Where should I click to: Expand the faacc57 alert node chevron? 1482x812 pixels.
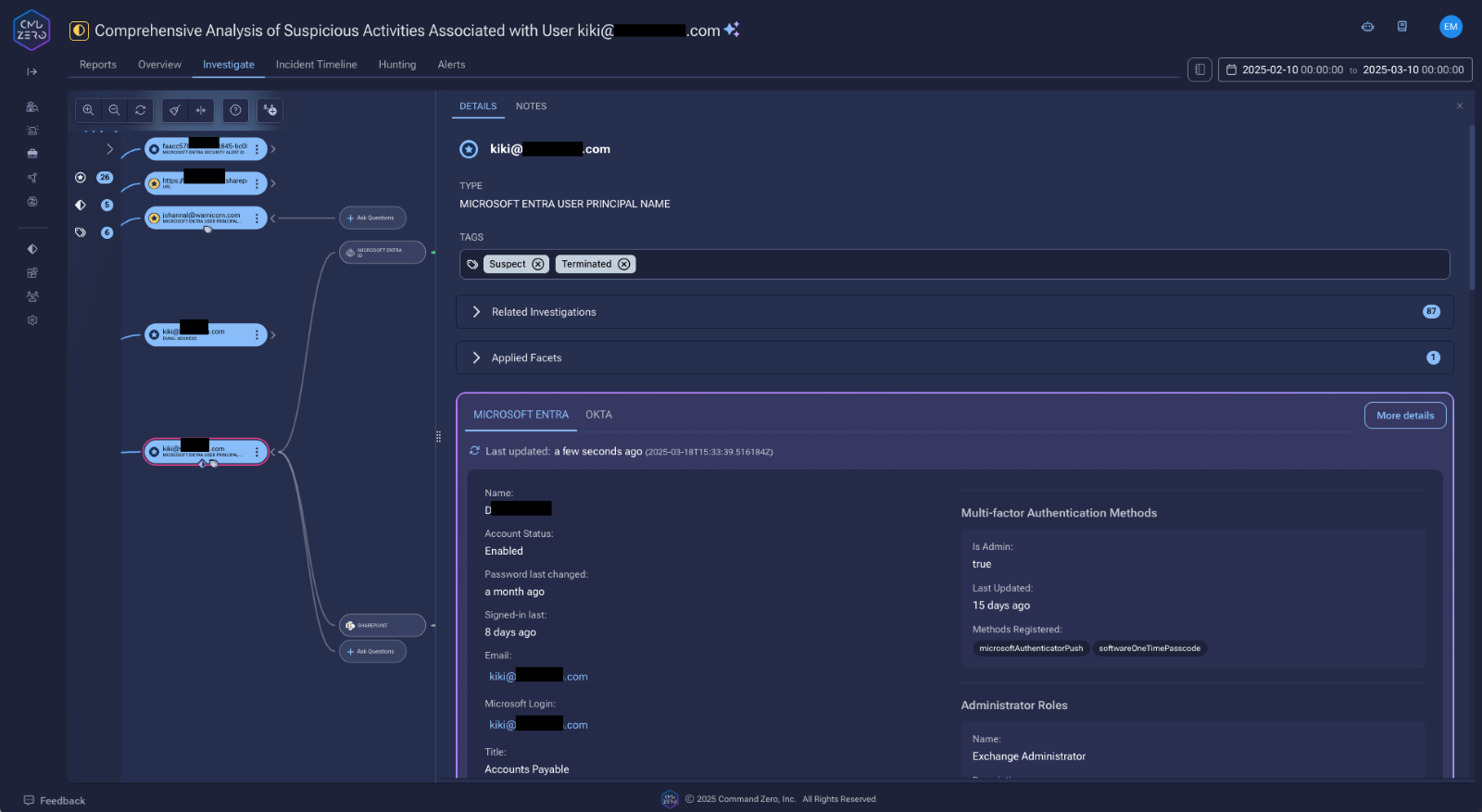pos(273,149)
